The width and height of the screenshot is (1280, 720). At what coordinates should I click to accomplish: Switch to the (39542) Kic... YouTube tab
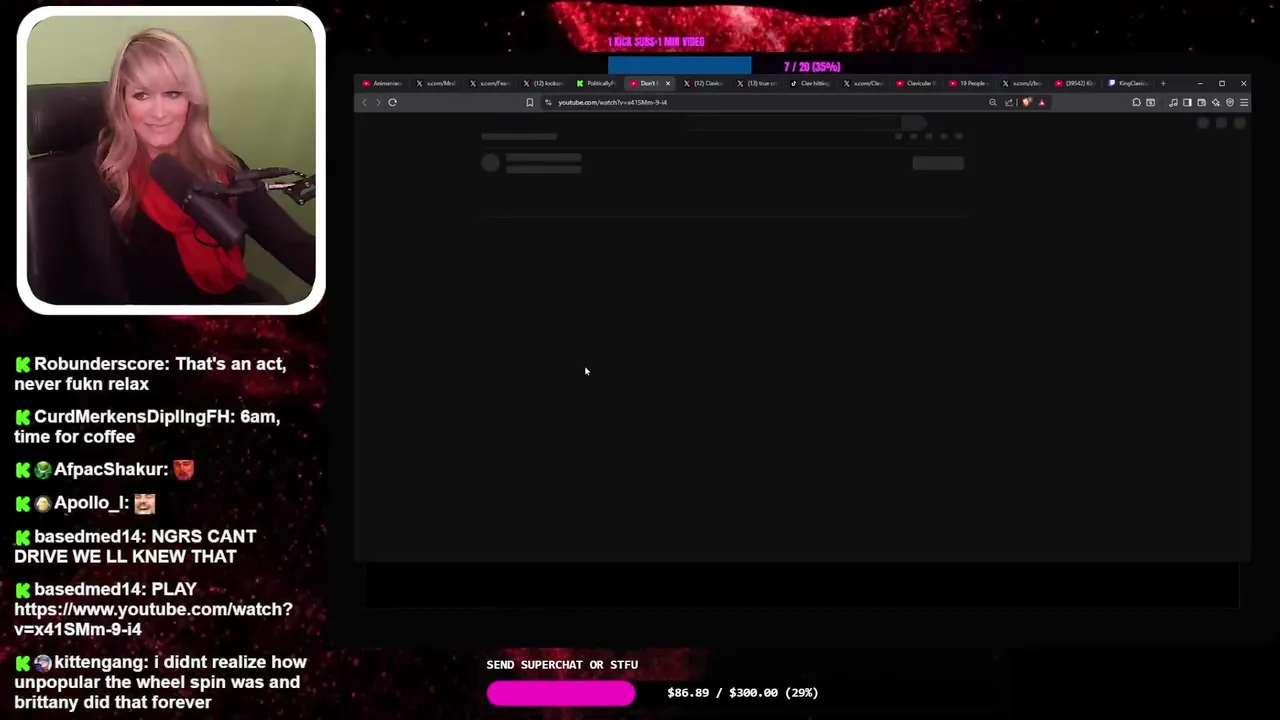tap(1075, 84)
